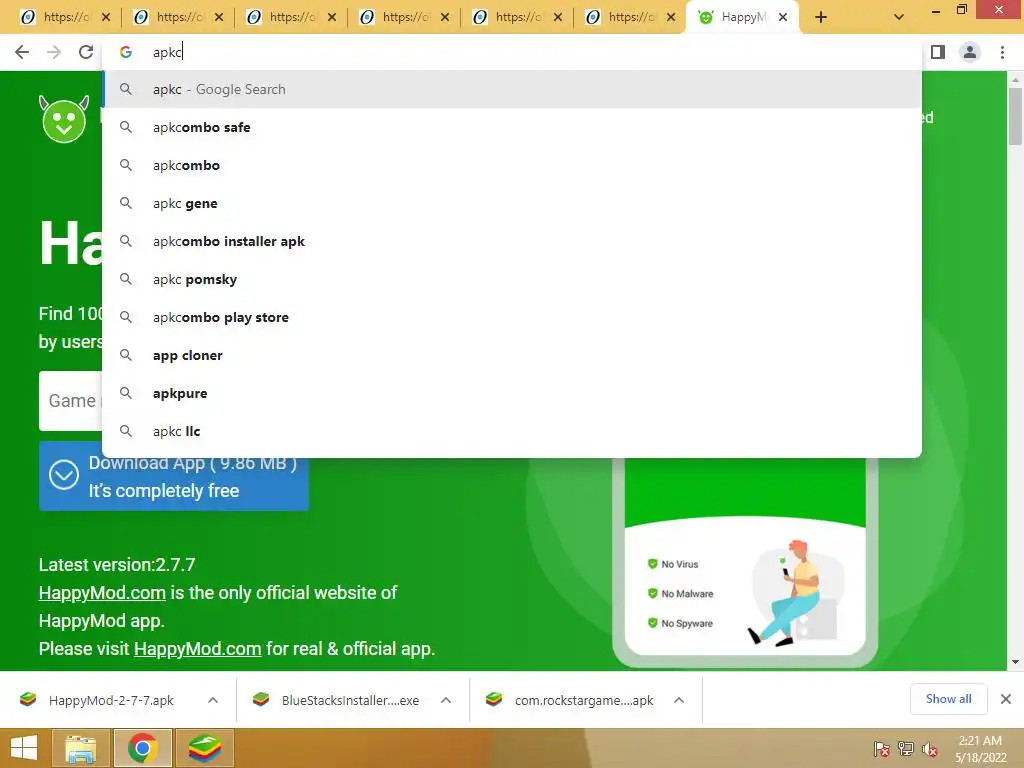This screenshot has height=768, width=1024.
Task: Open the tab search chevron
Action: click(899, 18)
